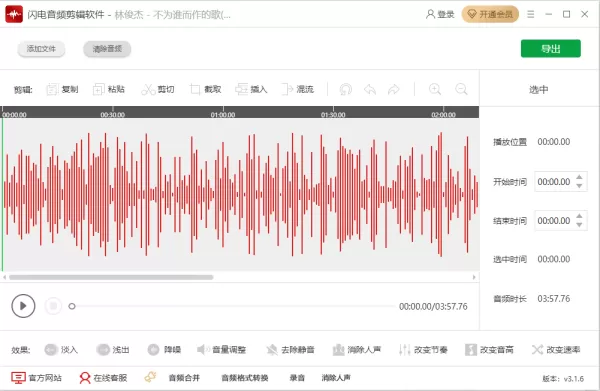Viewport: 600px width, 391px height.
Task: Apply the 淡入 fade-in effect
Action: [61, 350]
